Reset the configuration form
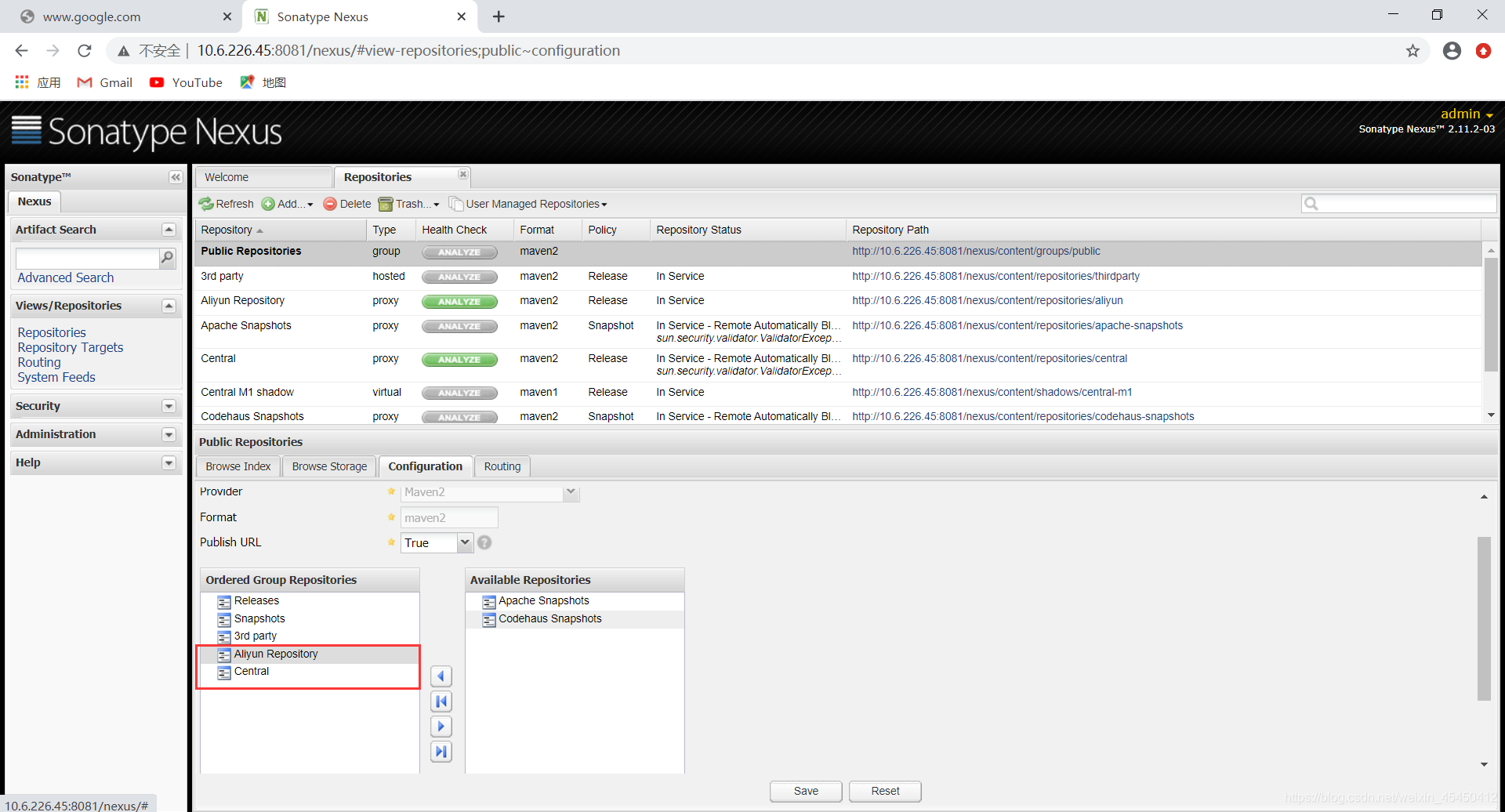Viewport: 1505px width, 812px height. (x=885, y=791)
